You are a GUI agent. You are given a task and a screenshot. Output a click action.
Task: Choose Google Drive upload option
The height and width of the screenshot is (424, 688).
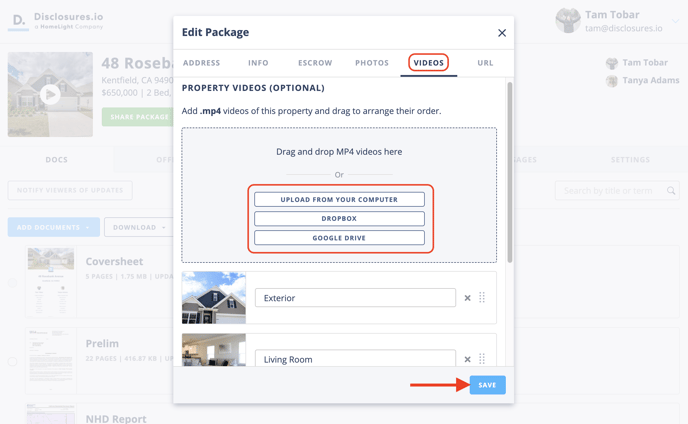click(339, 237)
